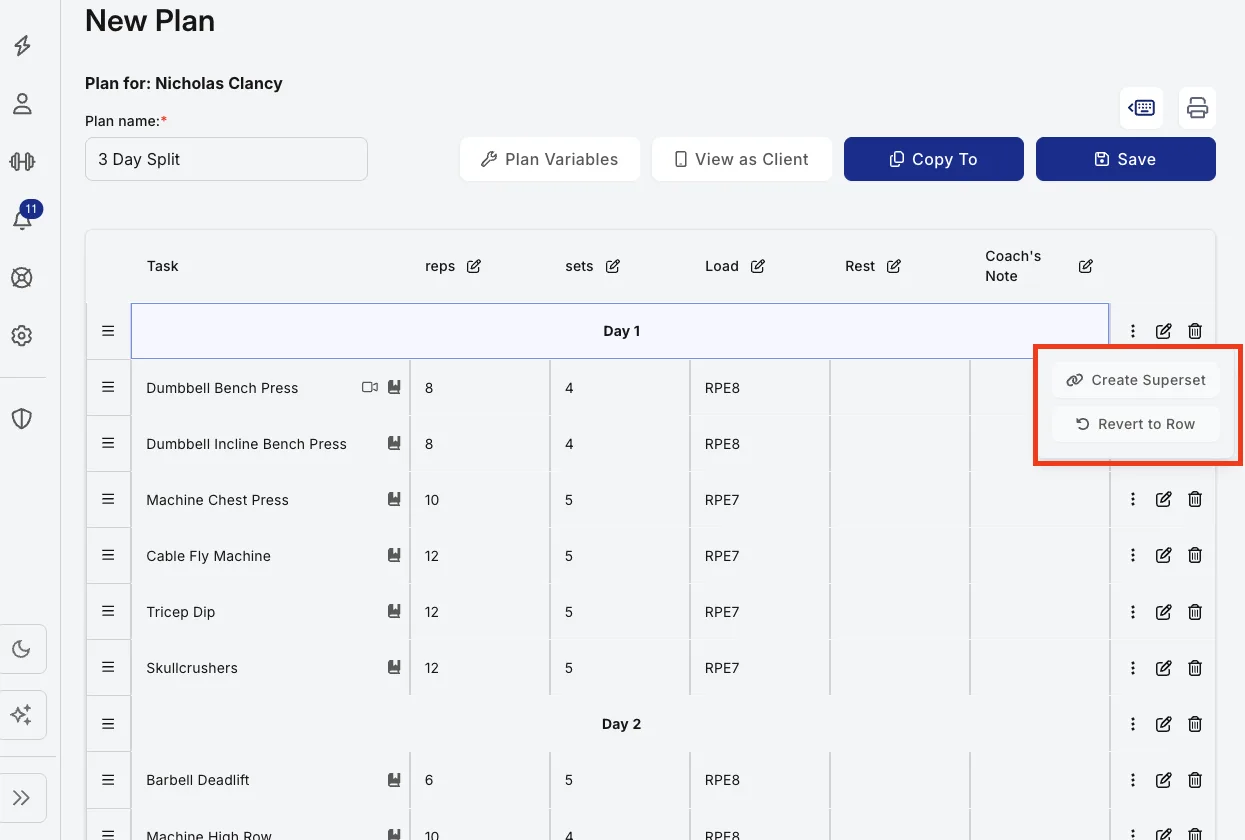Open three-dot menu for Barbell Deadlift
Screen dimensions: 1245x840
pyautogui.click(x=1133, y=780)
